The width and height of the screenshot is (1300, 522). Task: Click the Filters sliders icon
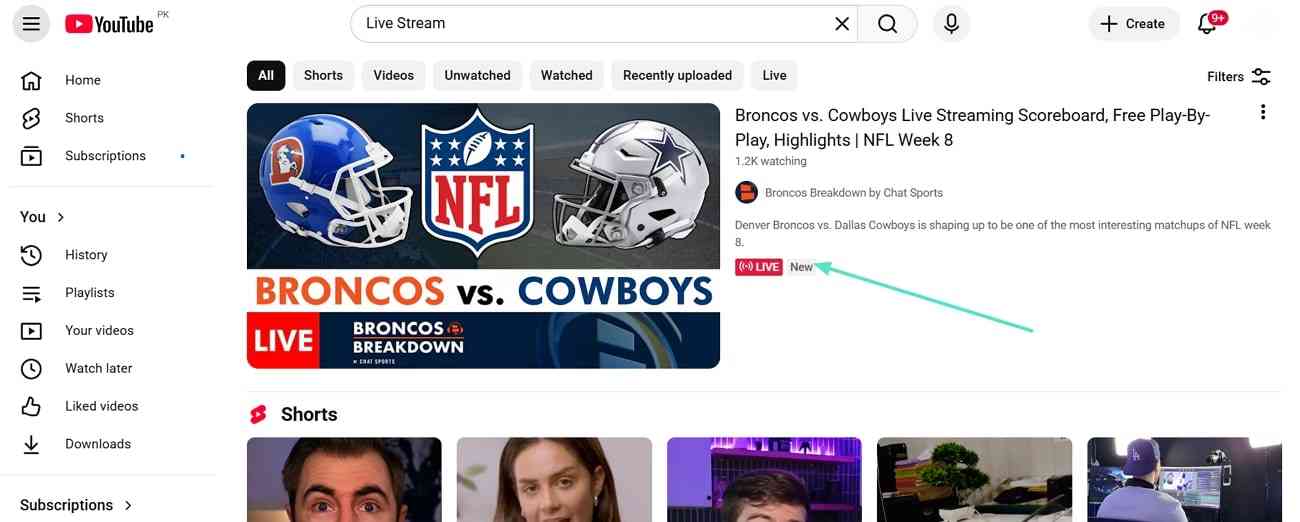pyautogui.click(x=1261, y=76)
